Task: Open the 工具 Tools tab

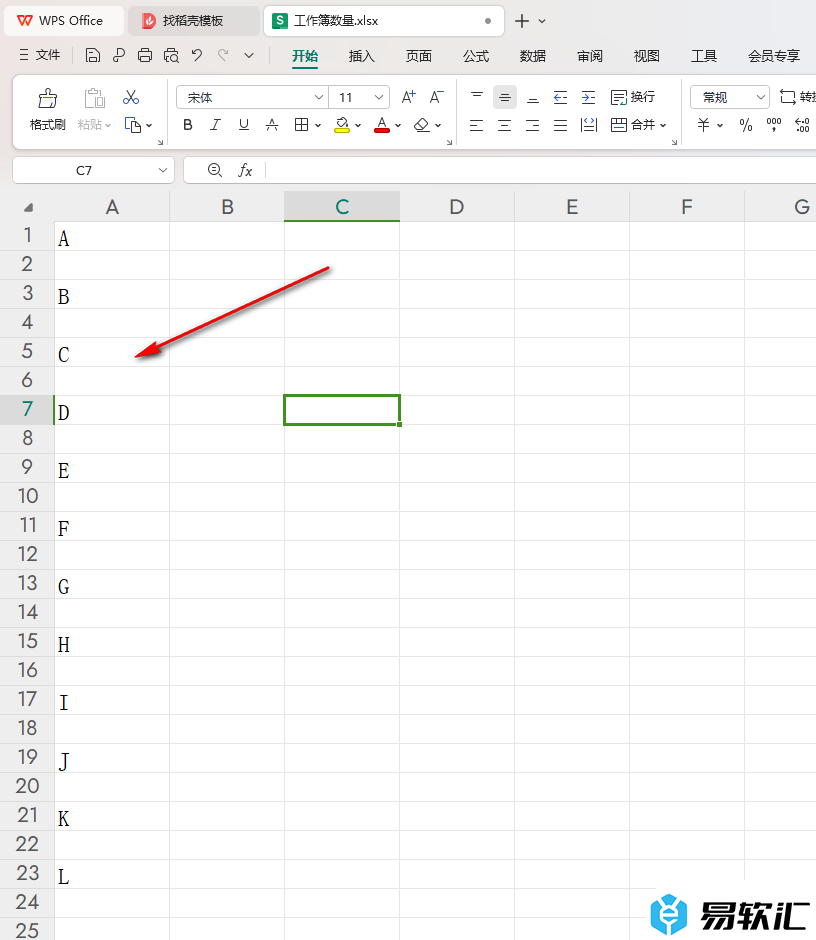Action: (x=704, y=56)
